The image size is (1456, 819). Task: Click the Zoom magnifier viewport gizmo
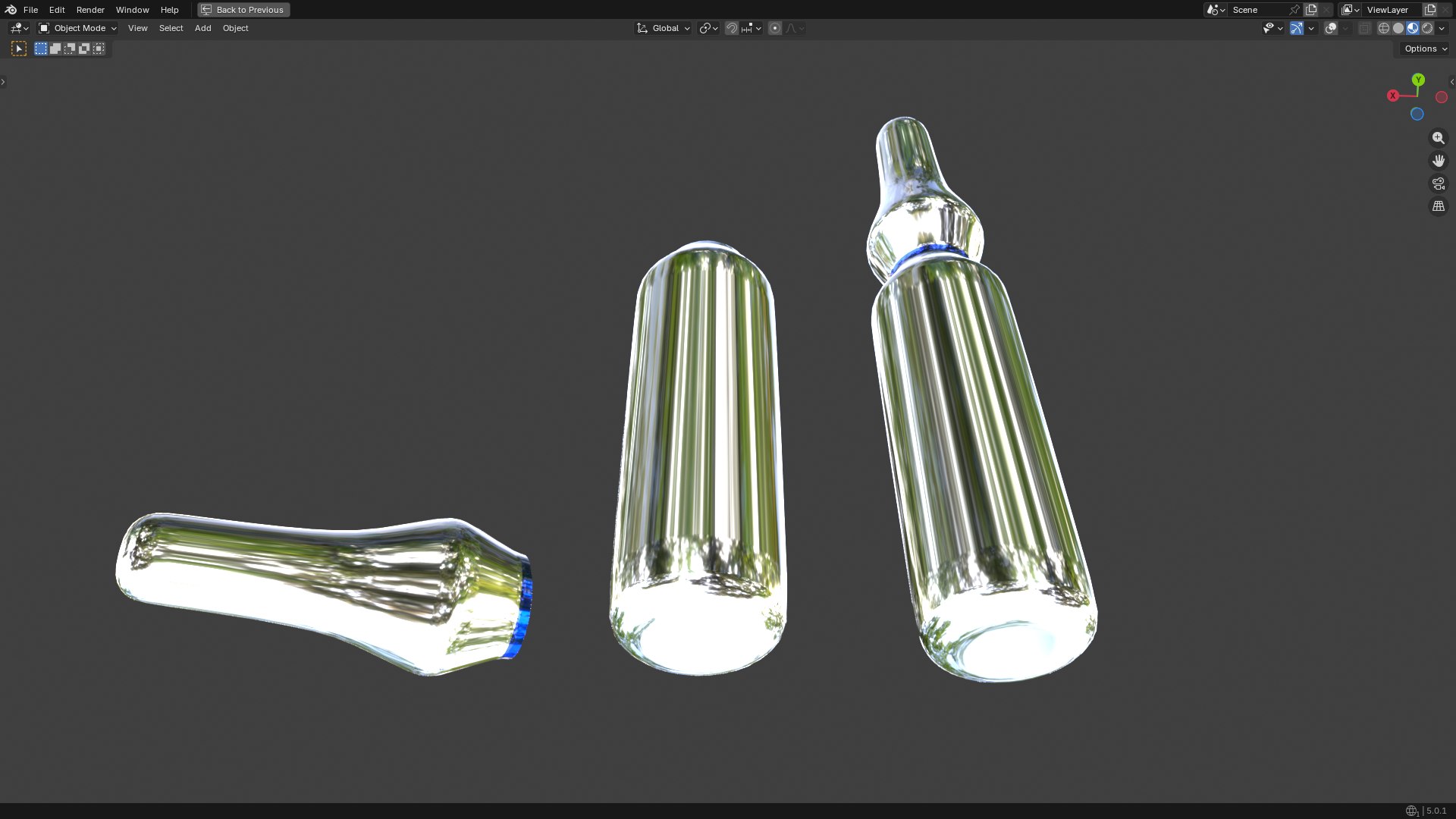[x=1438, y=138]
